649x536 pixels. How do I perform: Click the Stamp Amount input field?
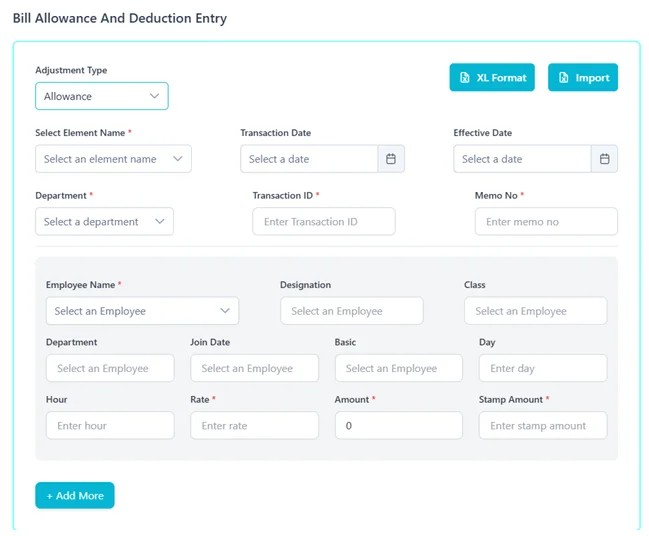(542, 425)
